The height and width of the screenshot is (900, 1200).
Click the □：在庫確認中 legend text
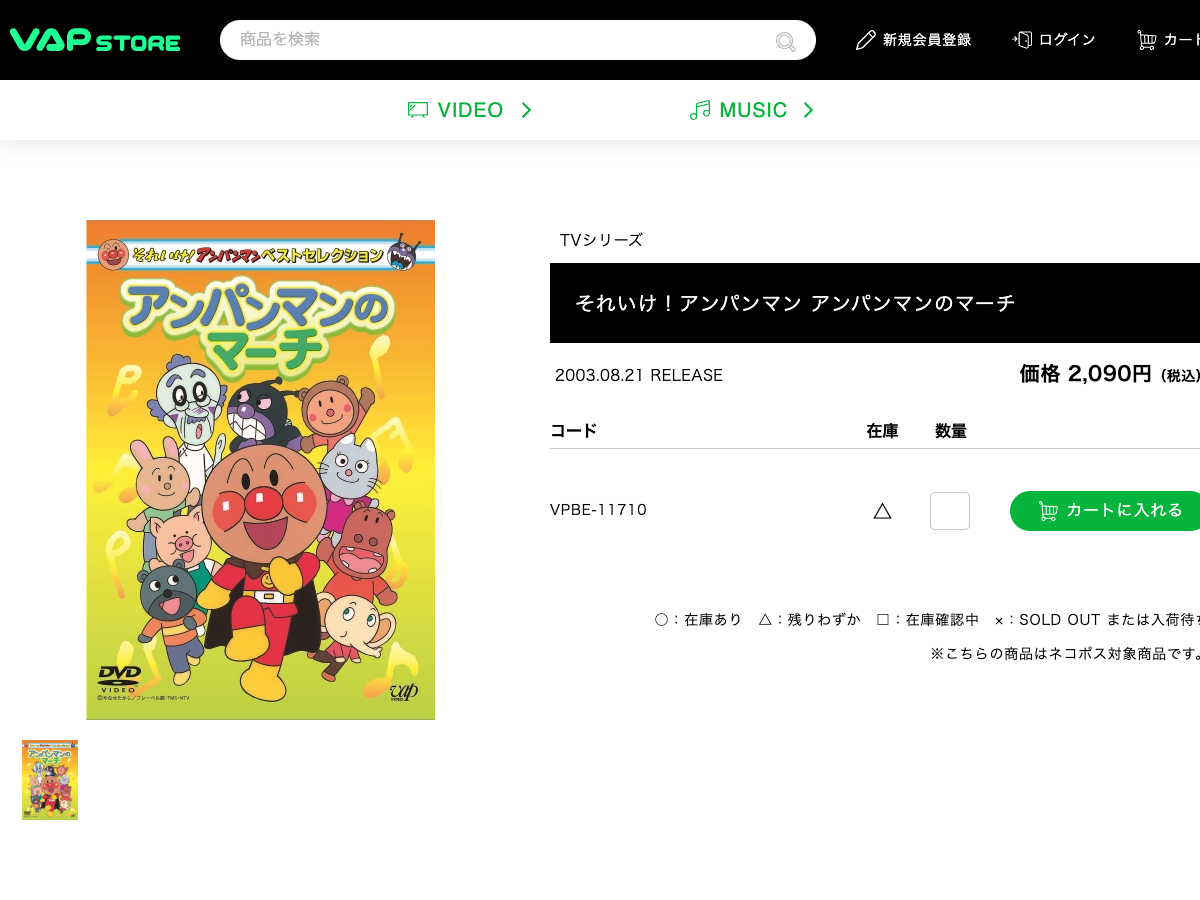coord(927,620)
